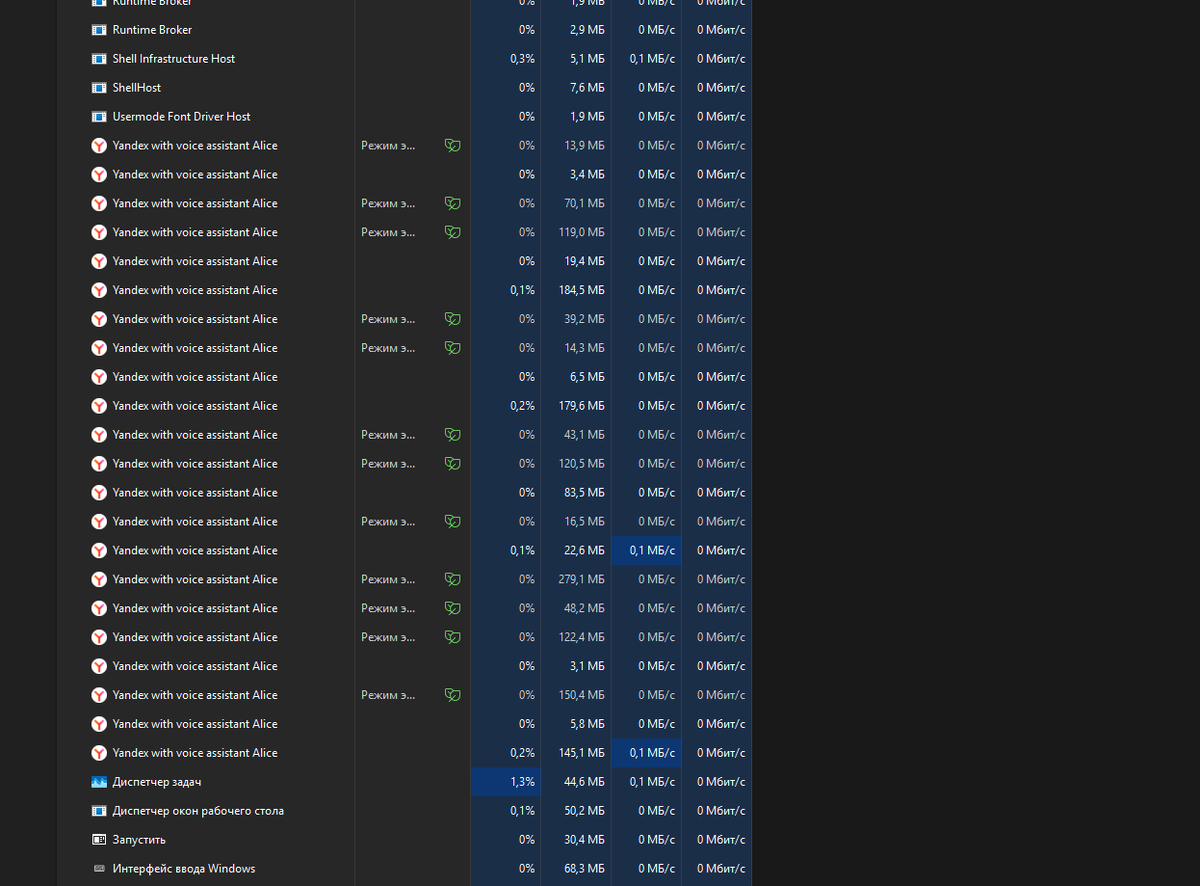Select the Yandex process name in the 19,4 МБ row
Screen dimensions: 1200x886
point(195,261)
